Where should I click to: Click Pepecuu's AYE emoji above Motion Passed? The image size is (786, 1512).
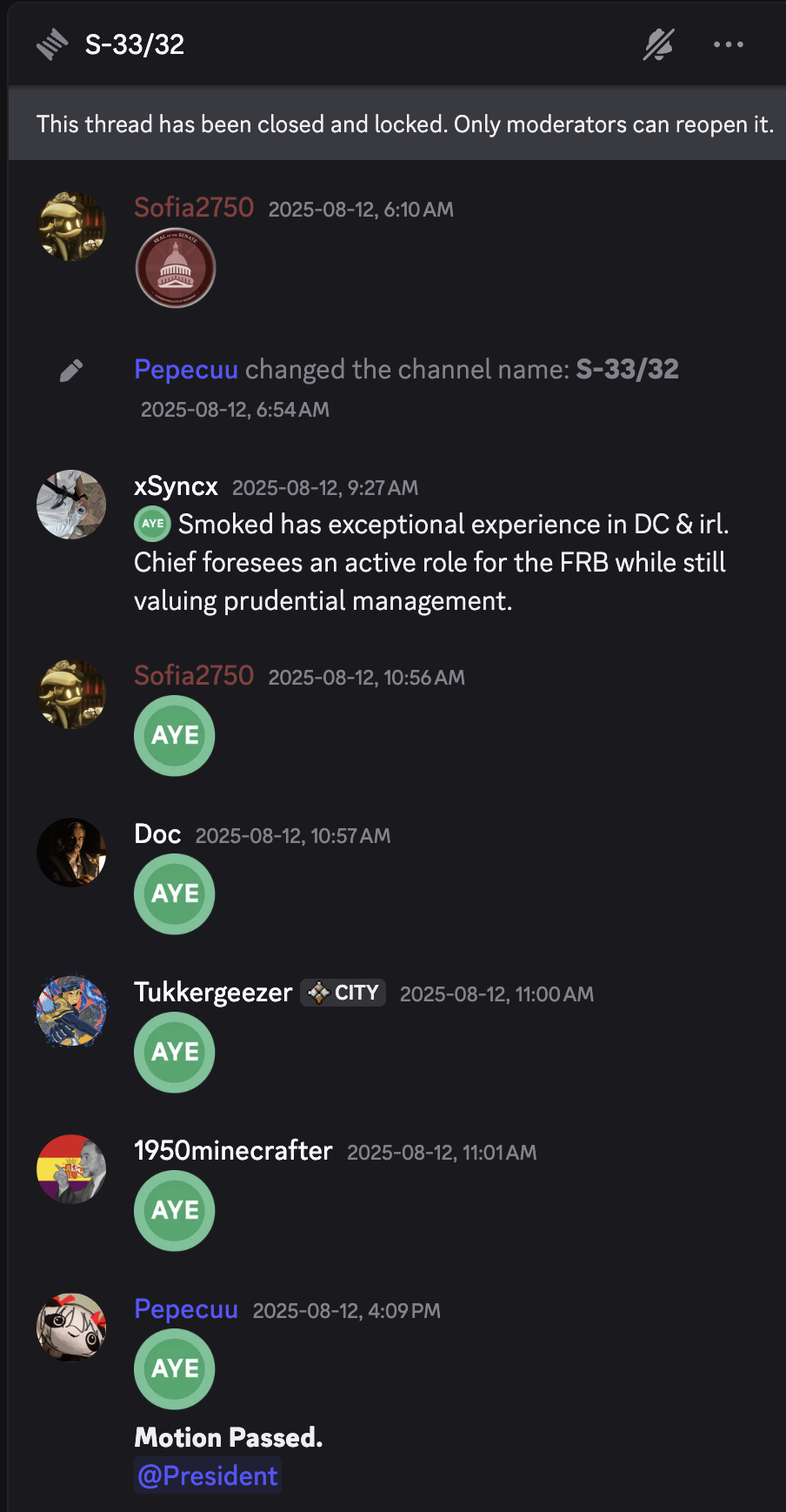pos(175,1368)
